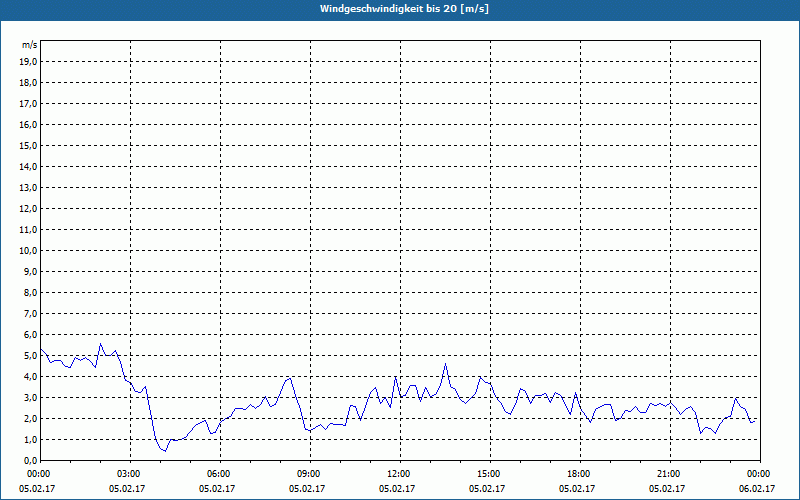
Task: Click the '16,0' y-axis label
Action: [28, 124]
